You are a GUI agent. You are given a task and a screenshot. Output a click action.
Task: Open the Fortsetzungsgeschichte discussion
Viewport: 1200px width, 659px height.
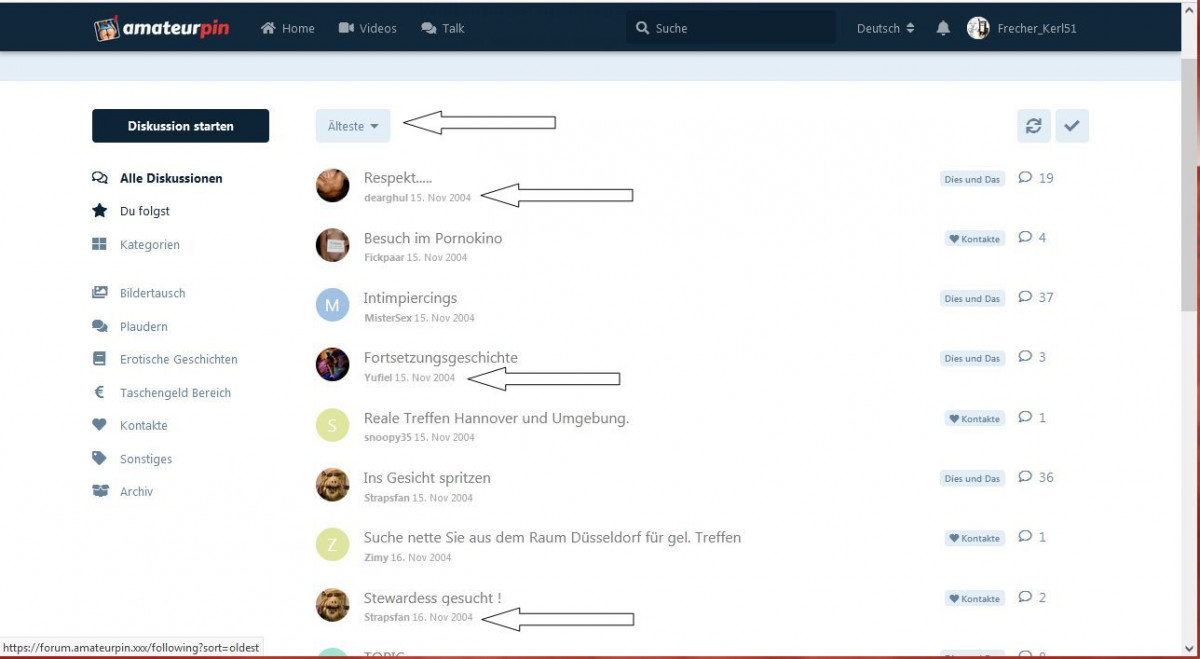click(x=440, y=358)
